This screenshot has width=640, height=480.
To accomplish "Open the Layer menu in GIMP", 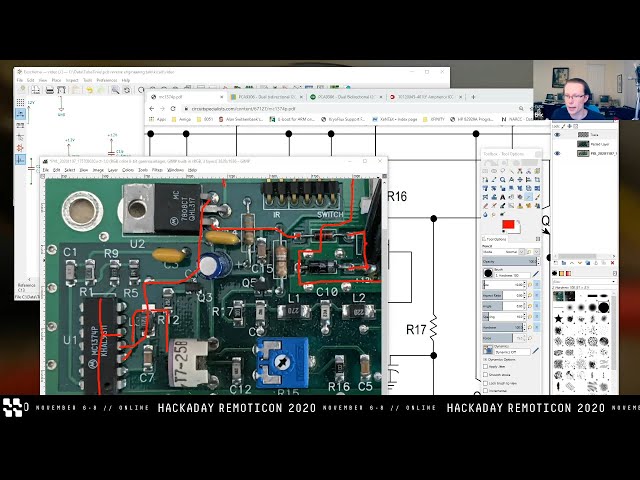I will [x=113, y=170].
